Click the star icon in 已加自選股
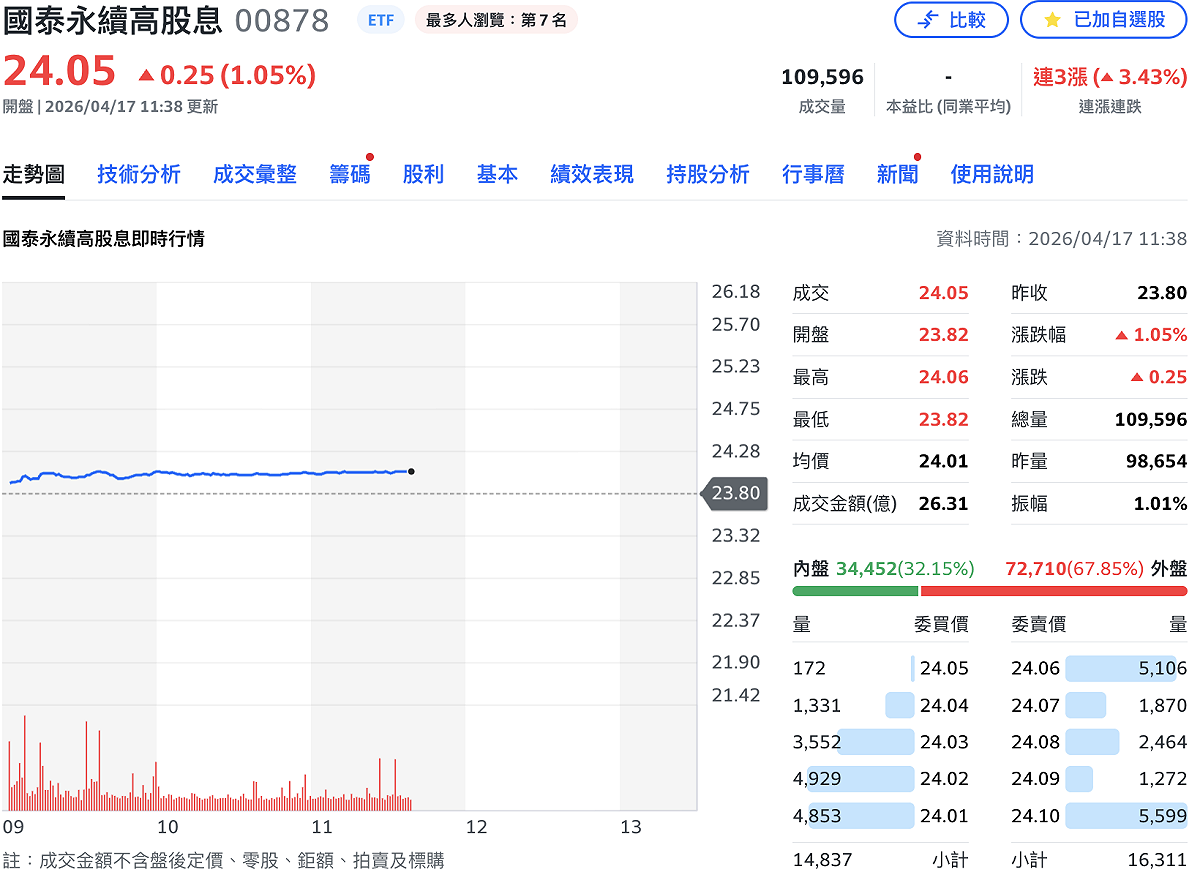Screen dimensions: 1200x872 click(x=1052, y=20)
